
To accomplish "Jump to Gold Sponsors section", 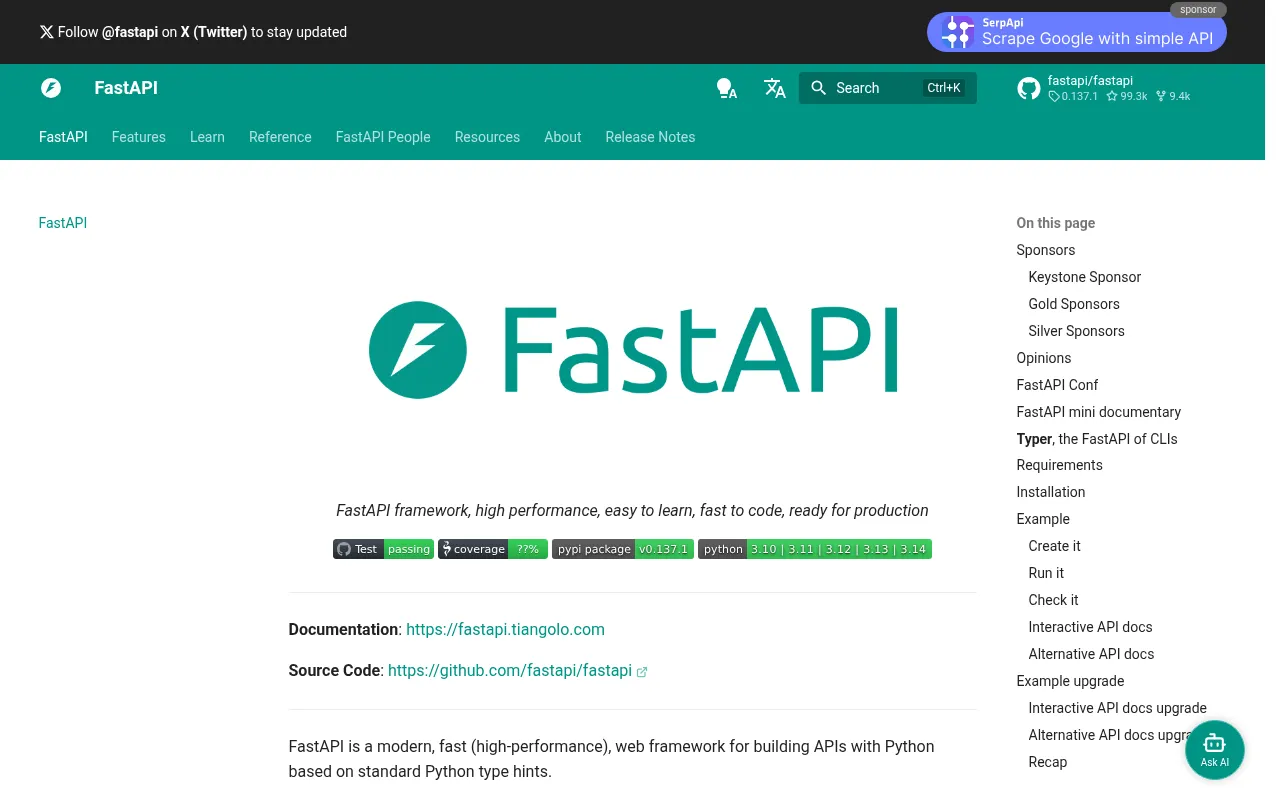I will click(1074, 304).
